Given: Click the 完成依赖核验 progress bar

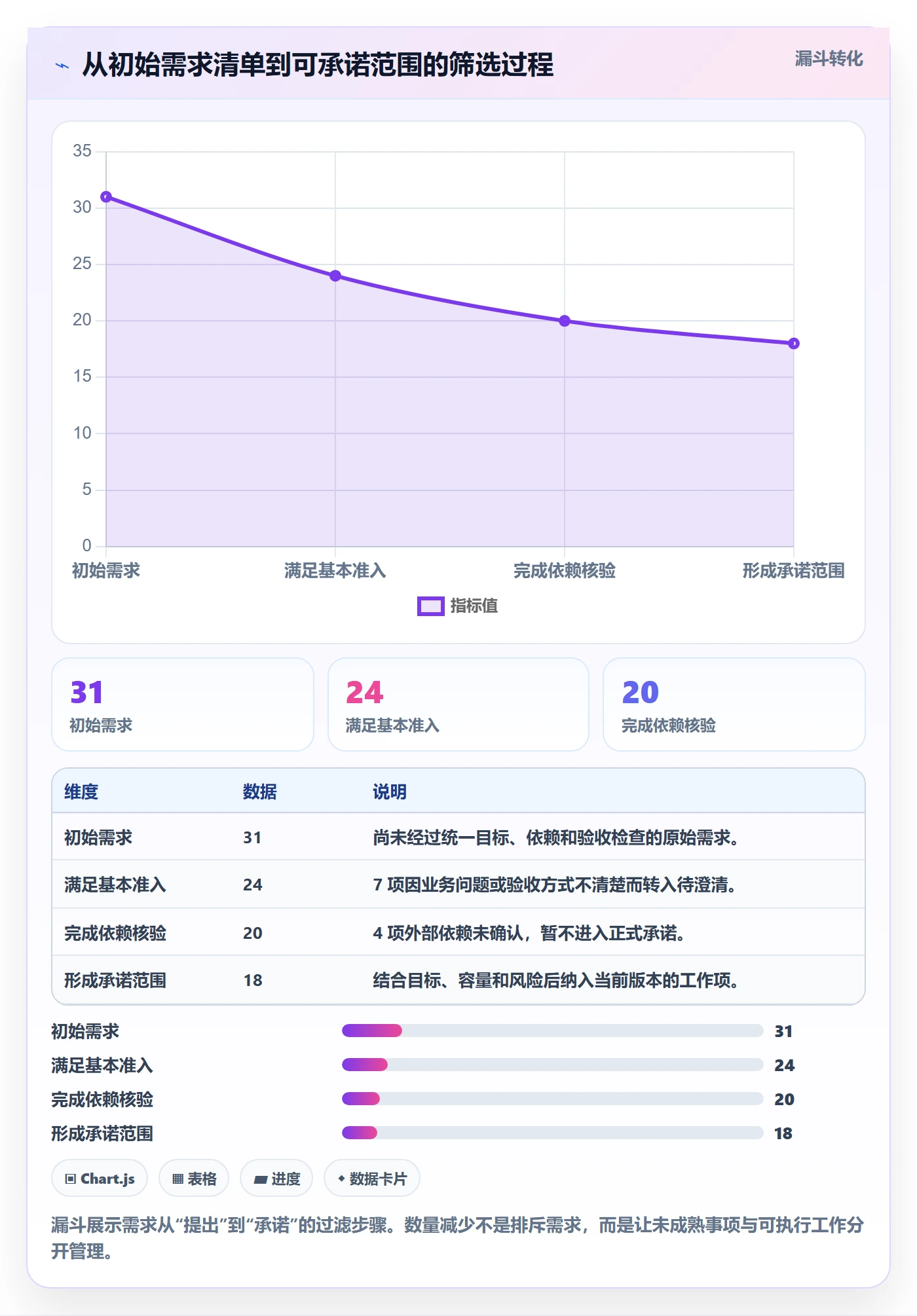Looking at the screenshot, I should [x=552, y=1099].
